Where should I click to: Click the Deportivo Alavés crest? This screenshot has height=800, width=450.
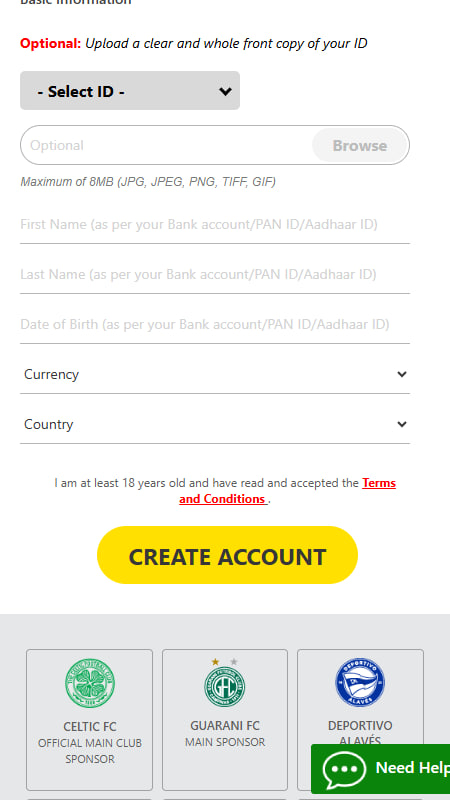(360, 682)
